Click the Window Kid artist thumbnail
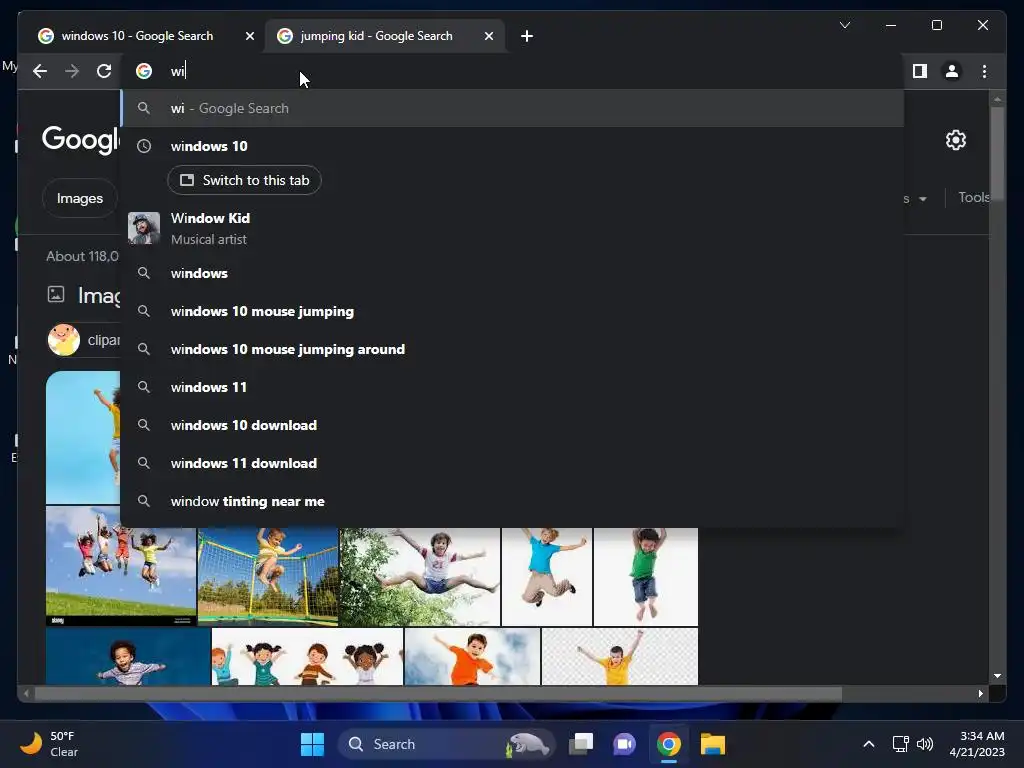The image size is (1024, 768). coord(144,228)
